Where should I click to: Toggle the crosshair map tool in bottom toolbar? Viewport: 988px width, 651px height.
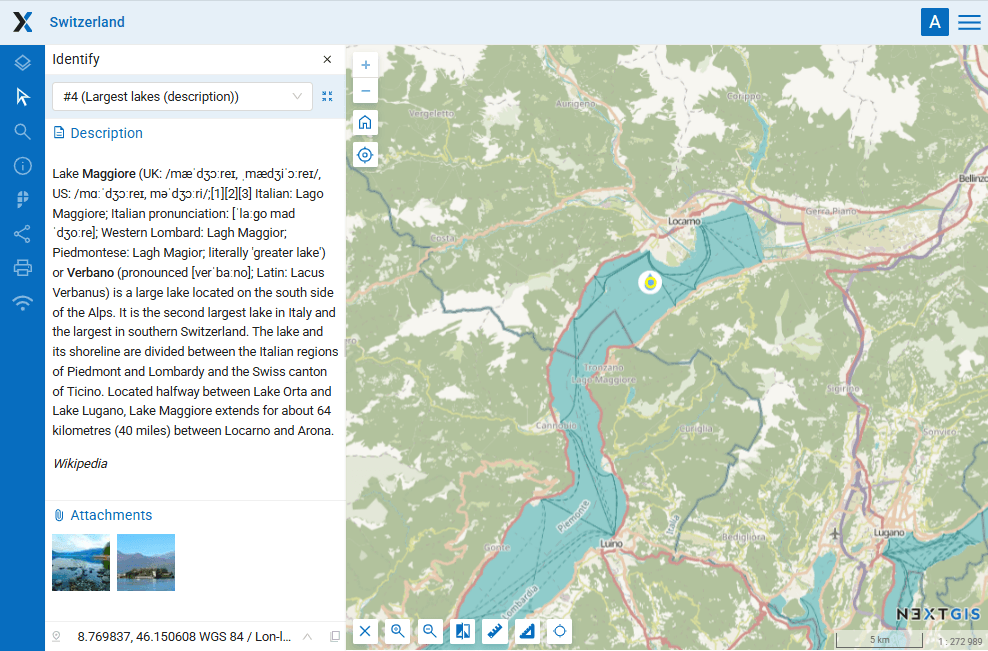click(560, 631)
